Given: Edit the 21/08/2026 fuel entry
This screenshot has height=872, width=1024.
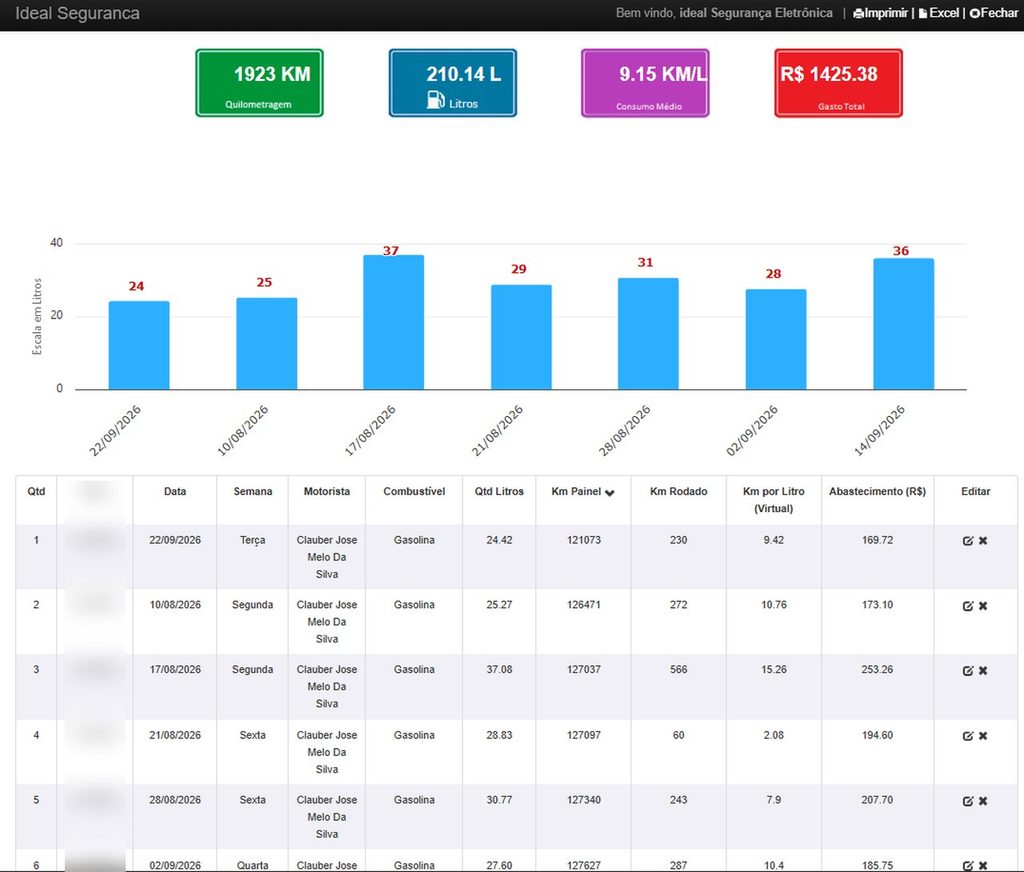Looking at the screenshot, I should 968,735.
